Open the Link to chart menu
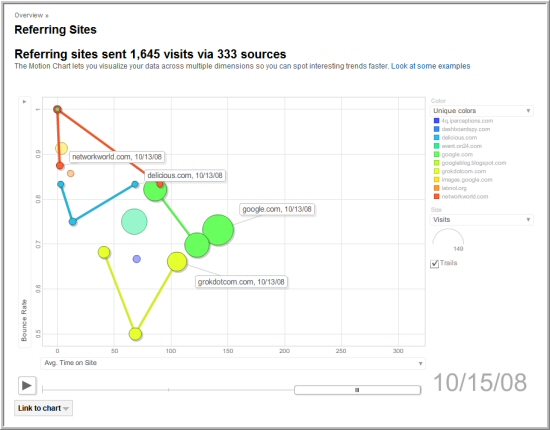550x430 pixels. pyautogui.click(x=43, y=408)
